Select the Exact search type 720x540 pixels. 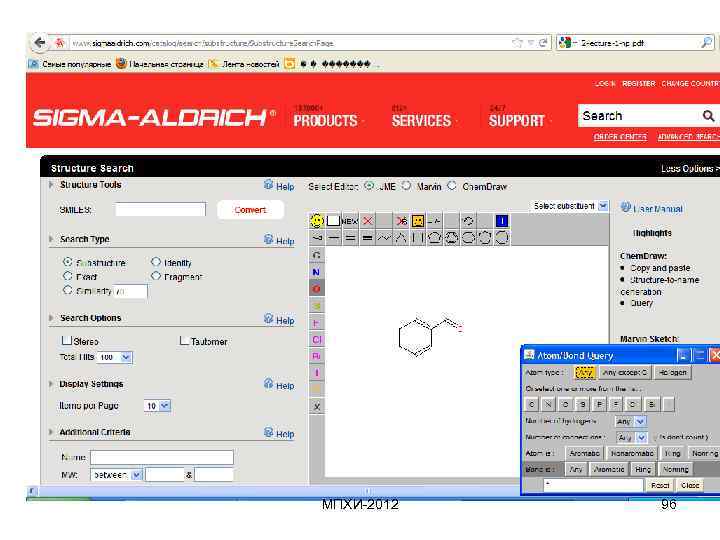(68, 276)
